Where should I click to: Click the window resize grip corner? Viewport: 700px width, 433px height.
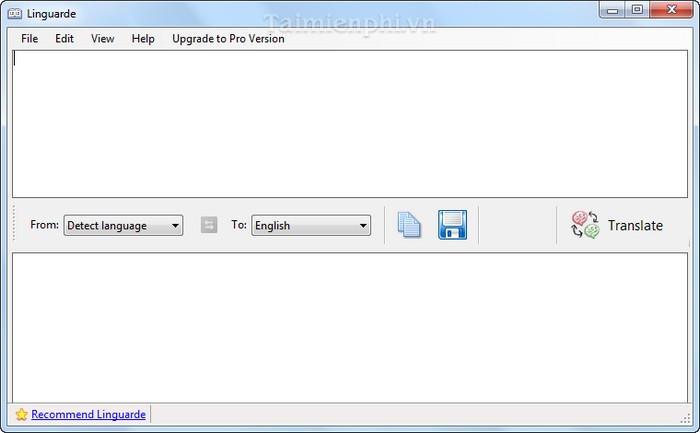tap(685, 418)
